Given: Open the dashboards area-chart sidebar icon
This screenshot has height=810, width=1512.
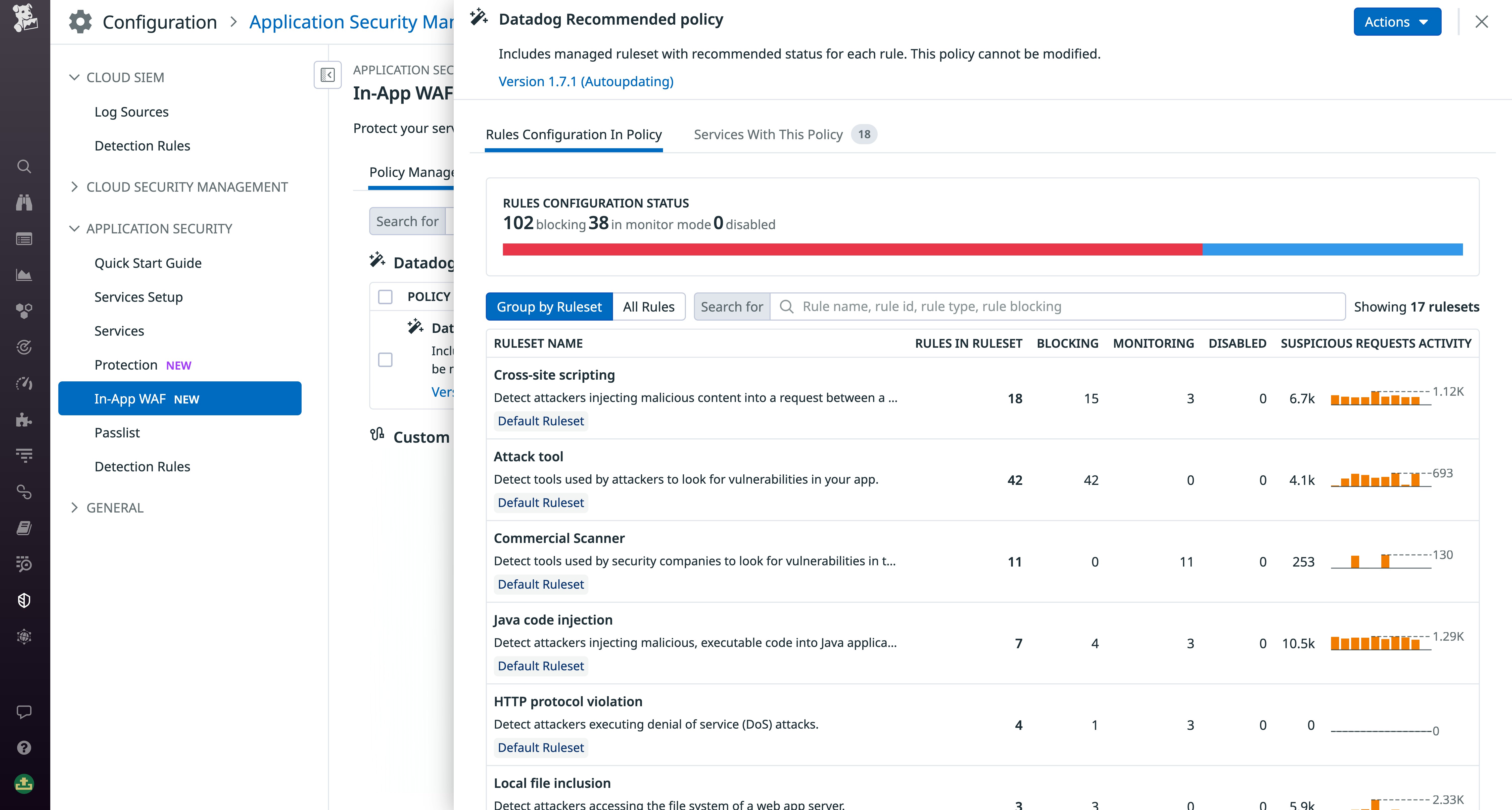Looking at the screenshot, I should (24, 275).
